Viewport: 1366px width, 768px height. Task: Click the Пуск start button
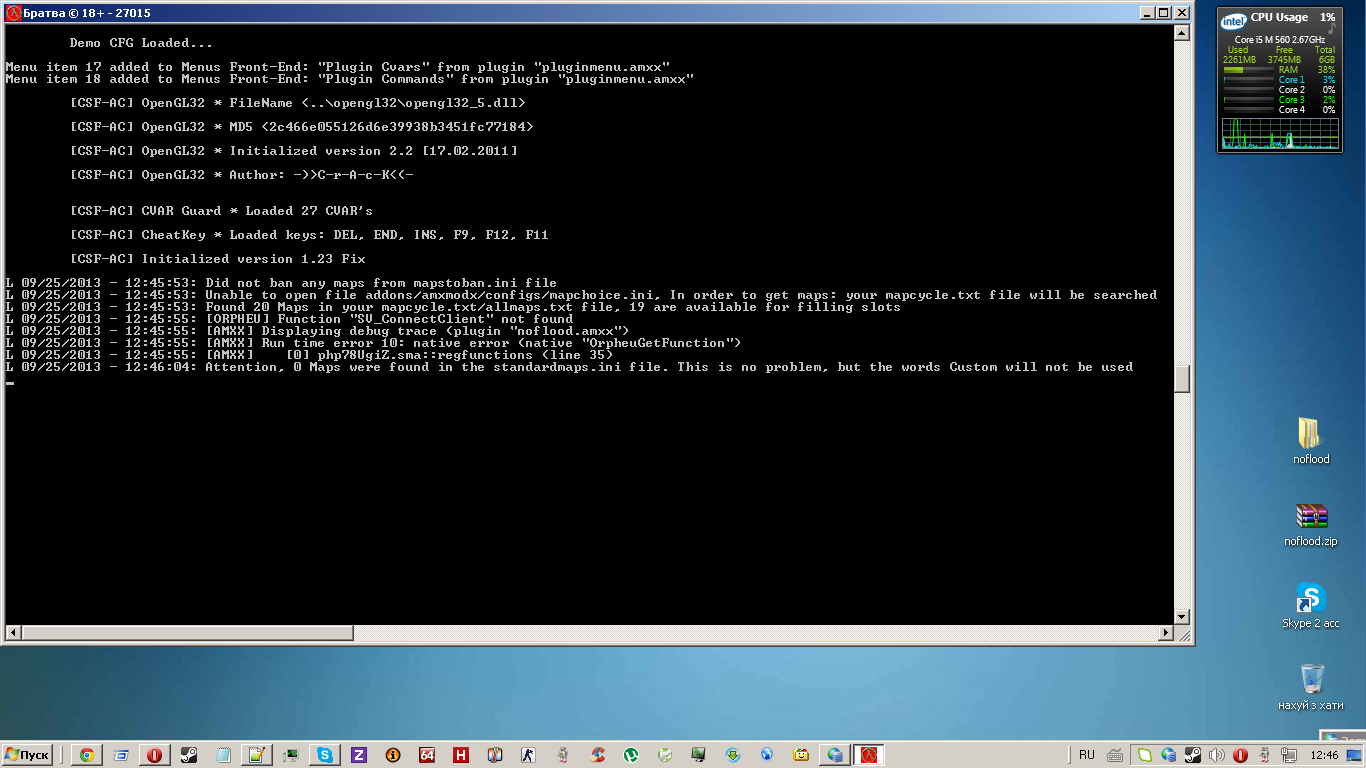[x=27, y=755]
